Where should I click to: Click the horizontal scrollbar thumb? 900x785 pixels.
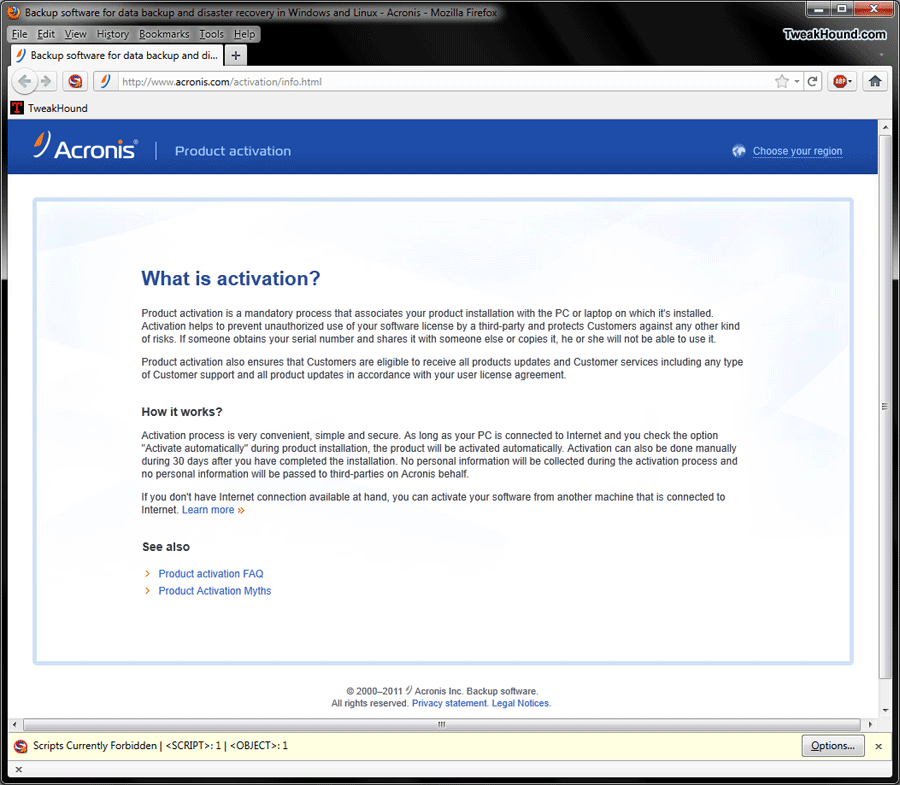point(441,724)
